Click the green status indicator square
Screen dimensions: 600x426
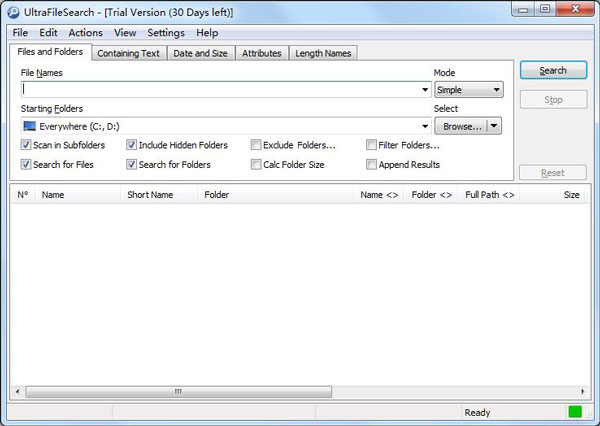[575, 412]
